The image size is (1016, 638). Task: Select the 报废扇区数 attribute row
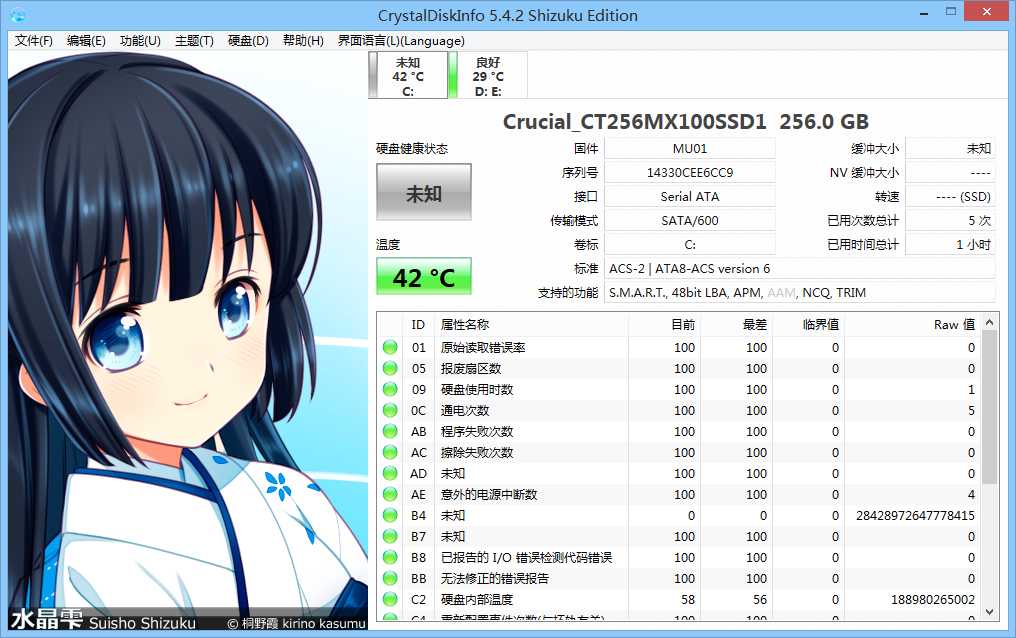pos(679,369)
